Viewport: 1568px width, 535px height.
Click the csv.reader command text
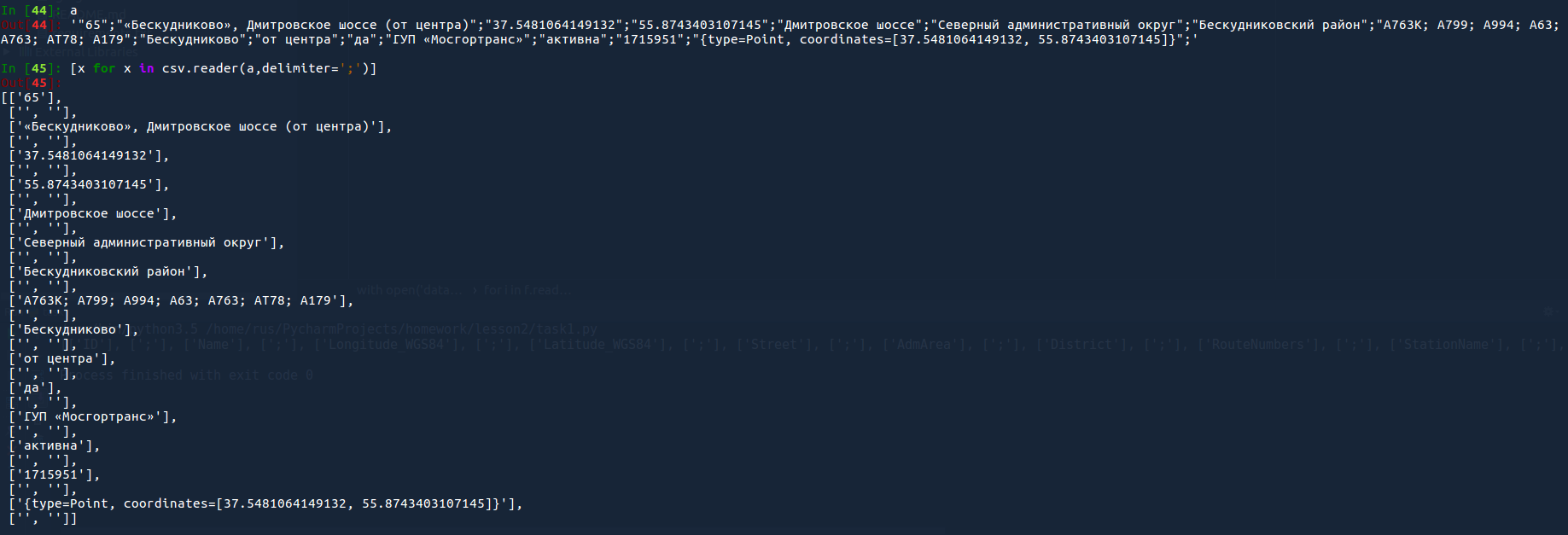[x=224, y=68]
